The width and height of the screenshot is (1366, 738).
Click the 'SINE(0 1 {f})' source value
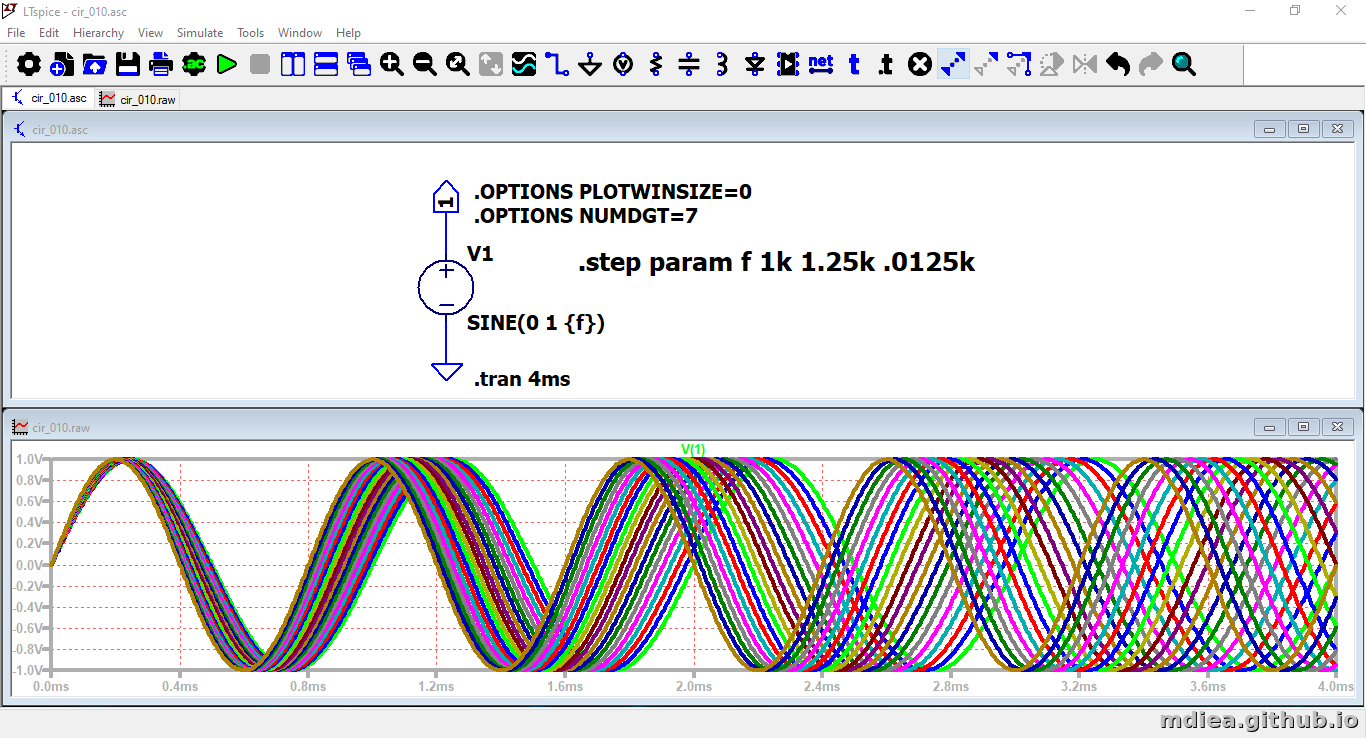click(x=536, y=323)
